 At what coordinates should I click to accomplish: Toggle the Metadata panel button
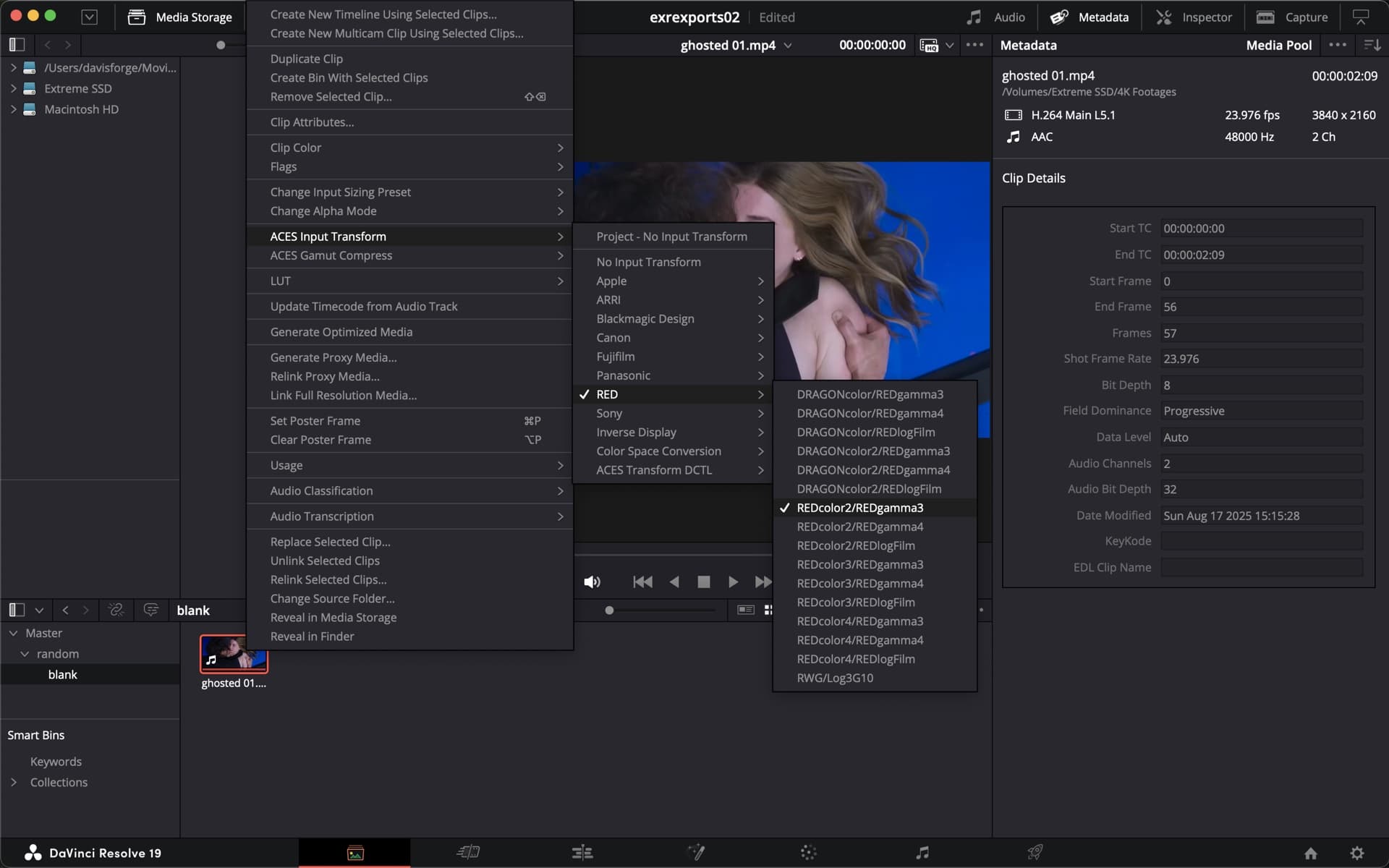[1089, 17]
